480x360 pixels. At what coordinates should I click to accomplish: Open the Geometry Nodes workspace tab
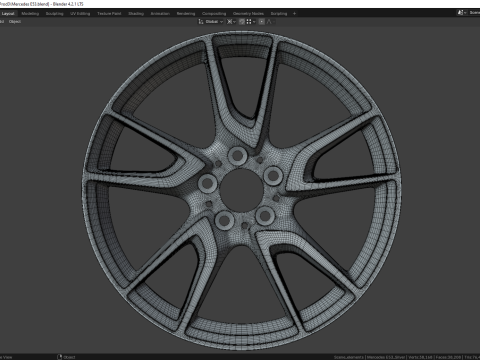(248, 14)
